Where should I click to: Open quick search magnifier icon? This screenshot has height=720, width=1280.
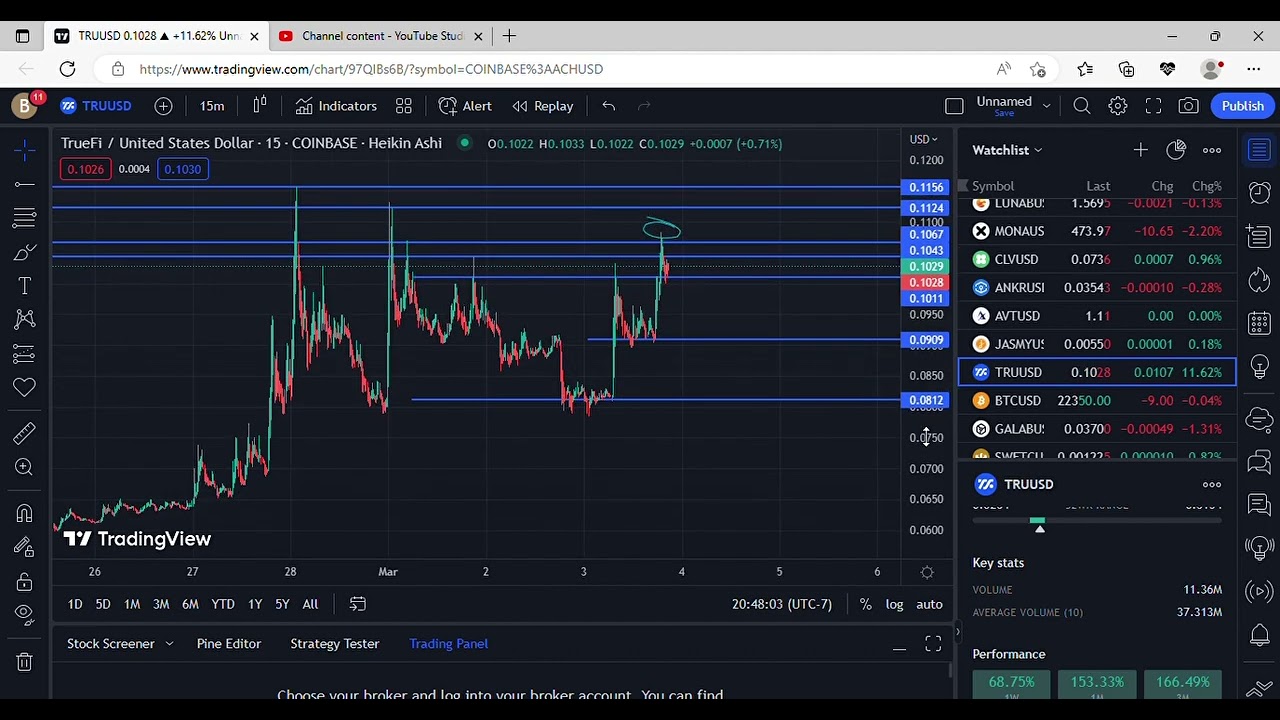(1082, 106)
